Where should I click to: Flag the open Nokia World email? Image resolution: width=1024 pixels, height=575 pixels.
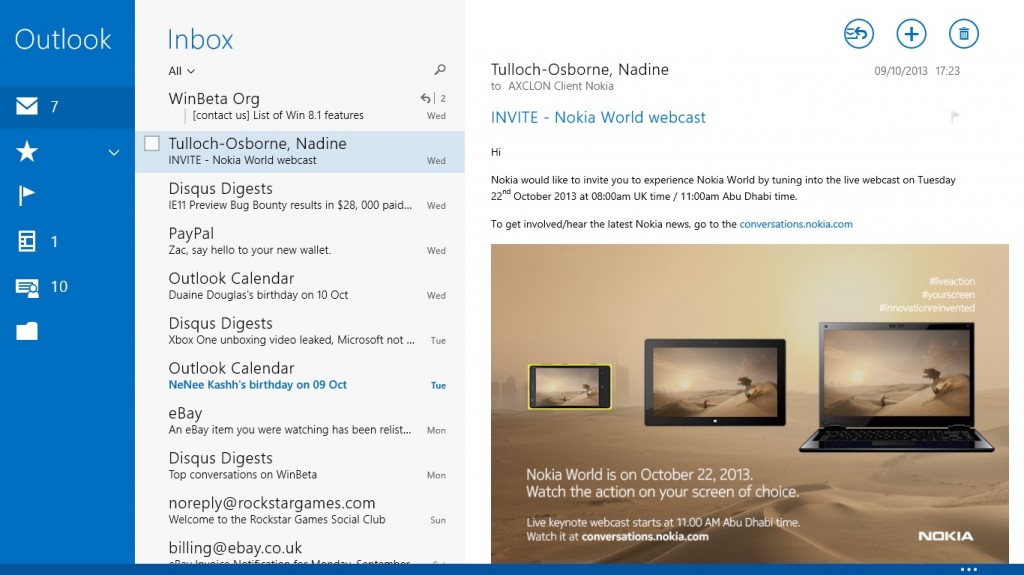pos(955,116)
